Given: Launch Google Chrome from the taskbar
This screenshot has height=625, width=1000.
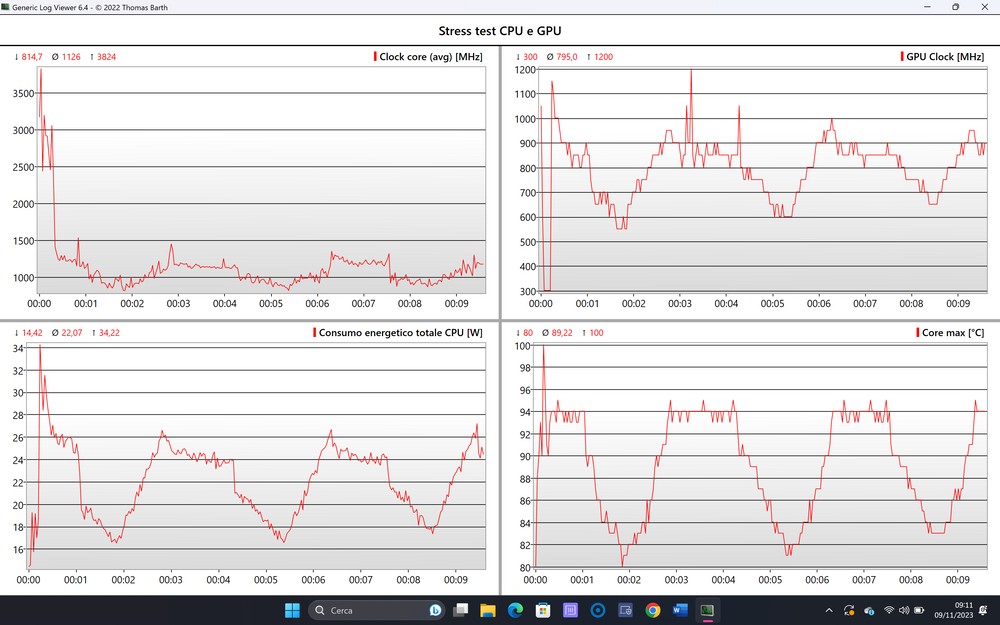Looking at the screenshot, I should point(652,610).
